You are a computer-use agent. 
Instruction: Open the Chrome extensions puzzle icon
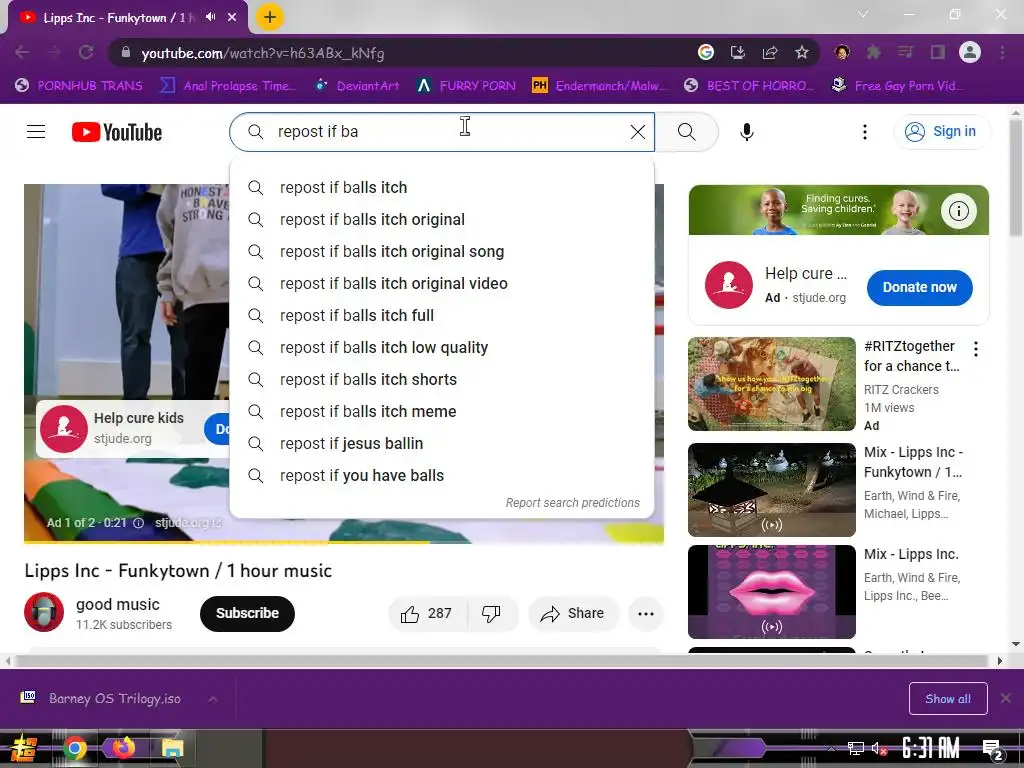point(874,52)
